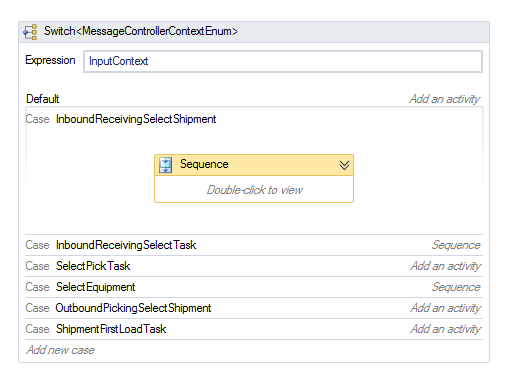Click Sequence label of SelectEquipment case

pos(456,287)
